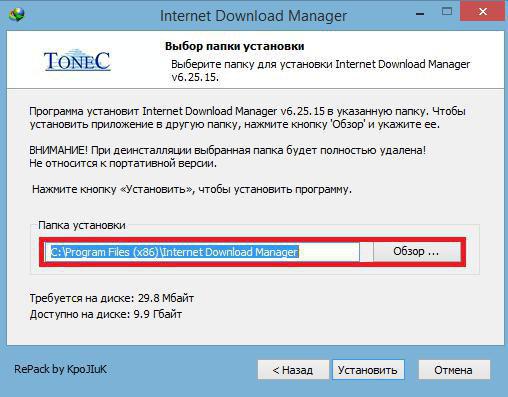Click the Программа установит description paragraph

pos(247,118)
